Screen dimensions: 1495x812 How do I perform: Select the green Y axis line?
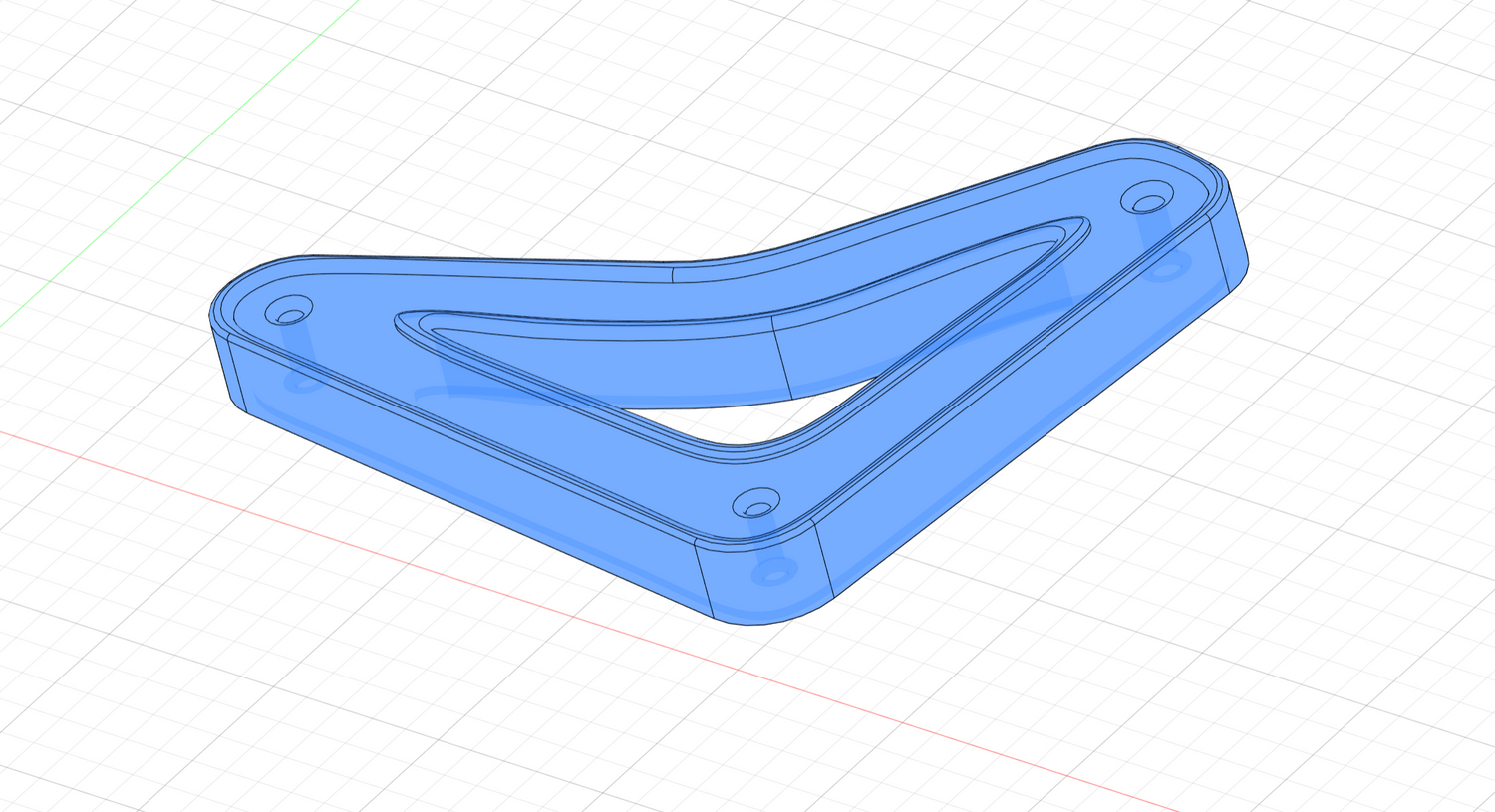click(x=179, y=162)
